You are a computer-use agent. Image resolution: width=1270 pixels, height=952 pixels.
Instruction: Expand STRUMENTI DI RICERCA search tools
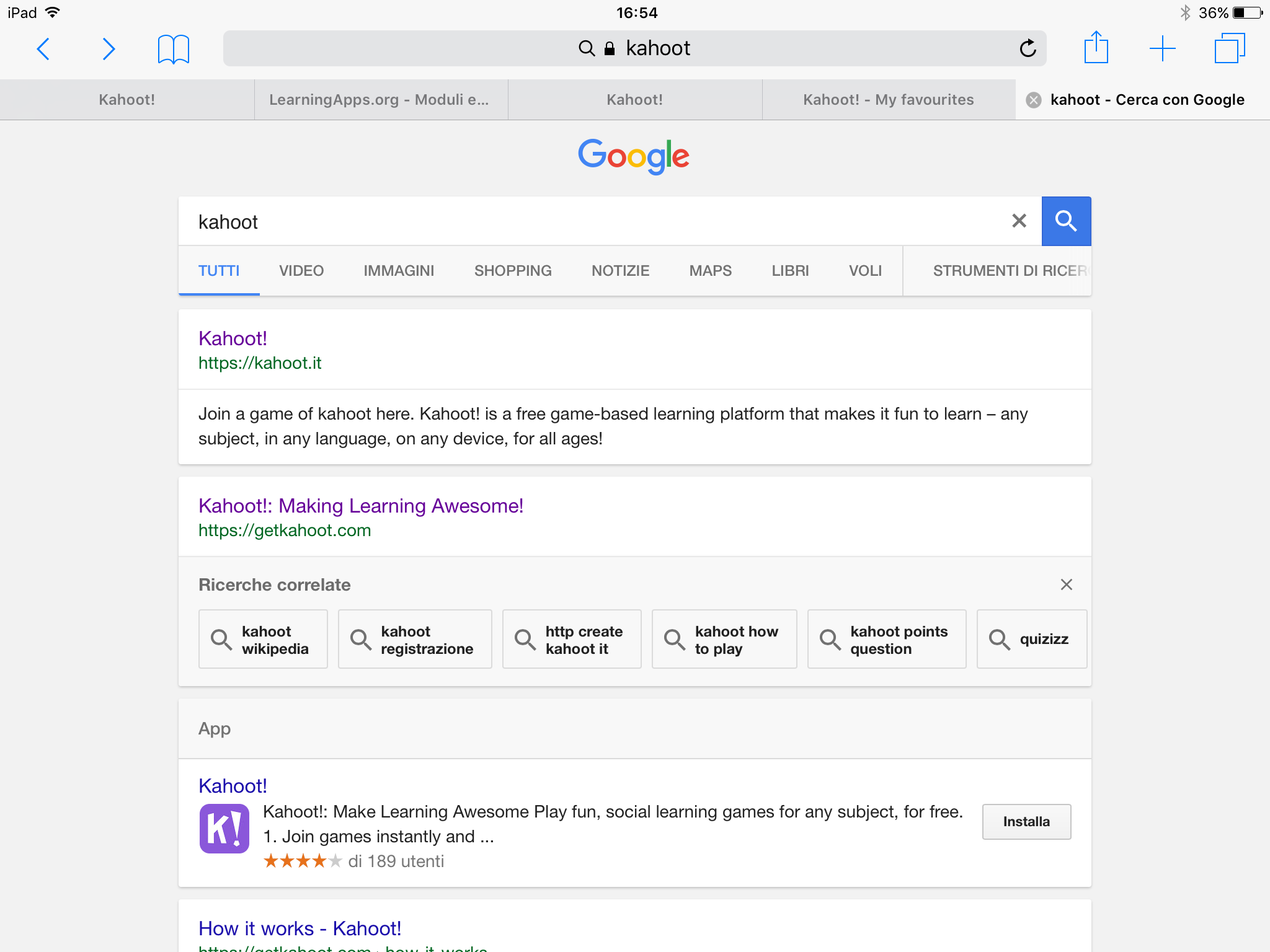point(1009,271)
